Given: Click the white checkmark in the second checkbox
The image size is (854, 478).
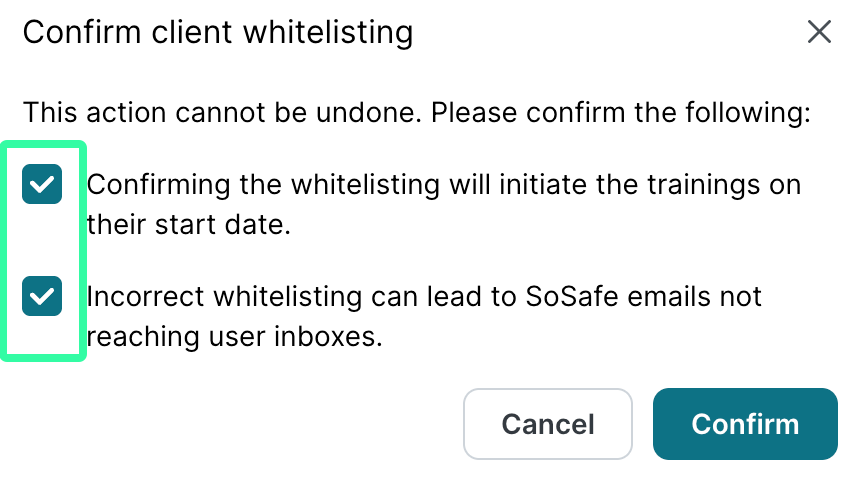Looking at the screenshot, I should pyautogui.click(x=42, y=296).
